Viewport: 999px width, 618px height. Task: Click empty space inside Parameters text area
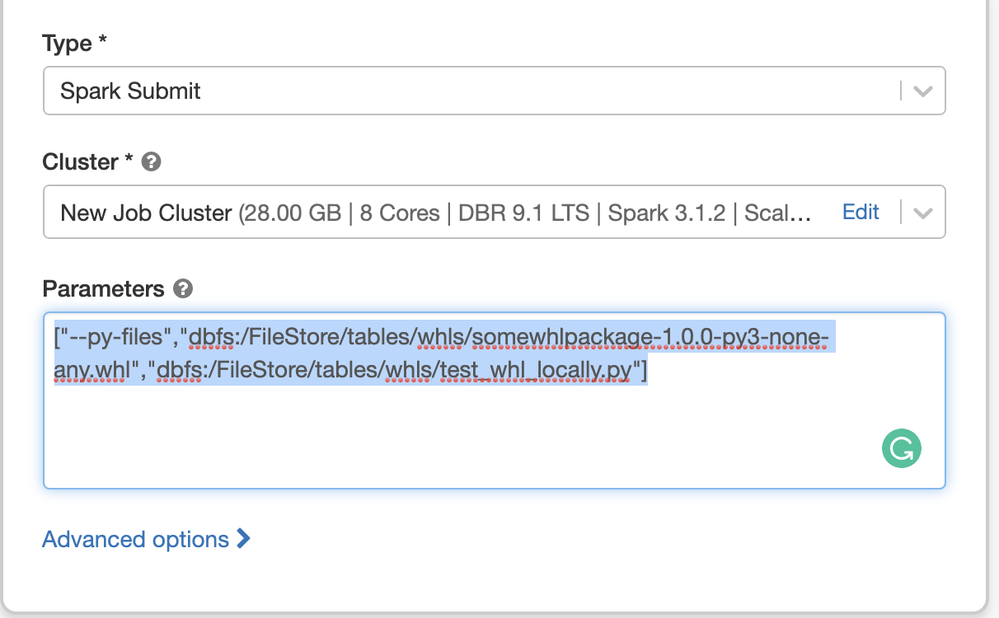pyautogui.click(x=450, y=440)
